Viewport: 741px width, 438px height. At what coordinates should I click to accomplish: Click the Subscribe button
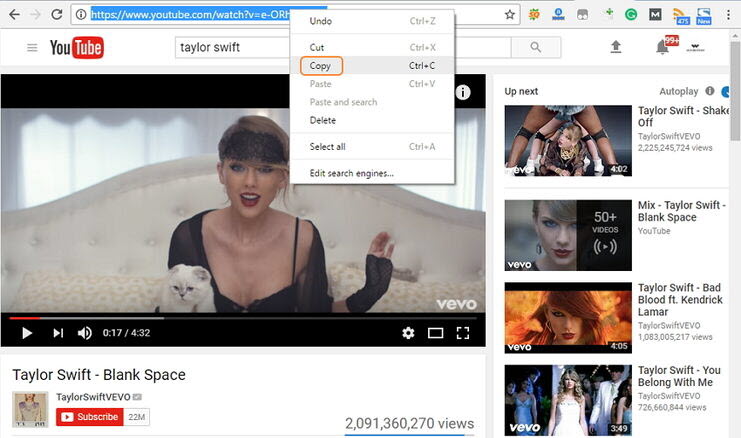coord(90,417)
